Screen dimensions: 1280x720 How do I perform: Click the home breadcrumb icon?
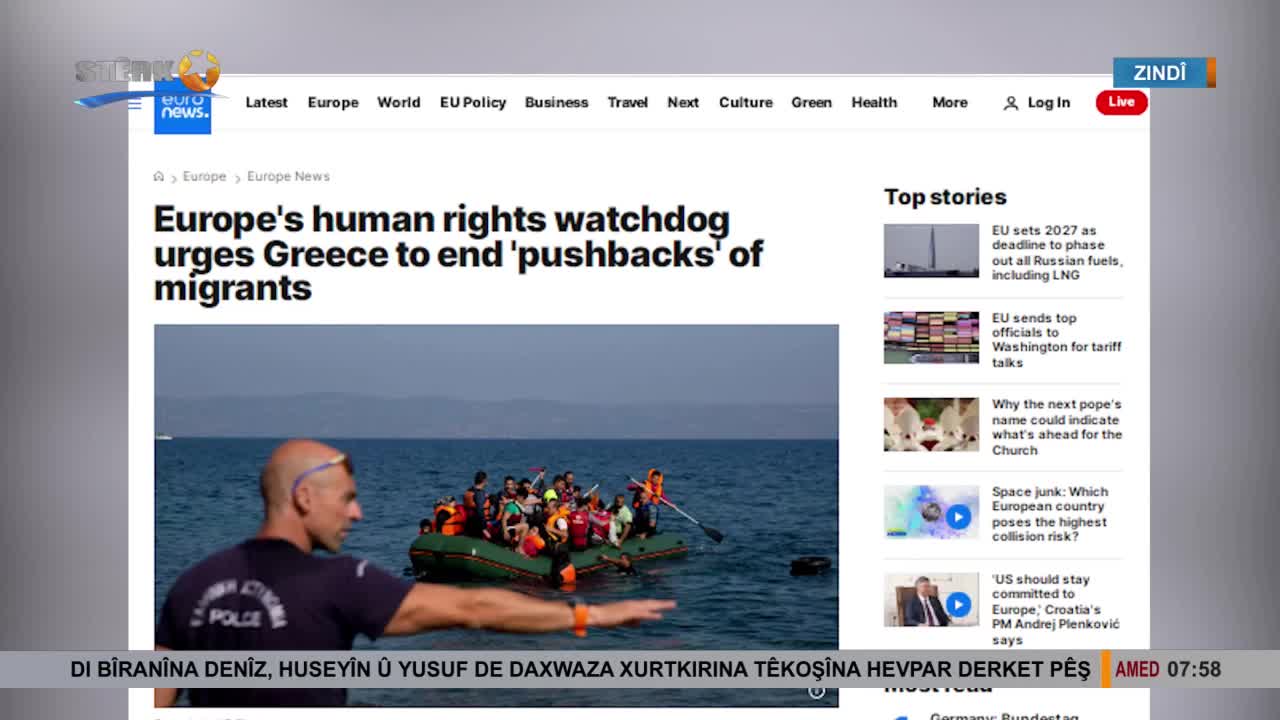[158, 176]
